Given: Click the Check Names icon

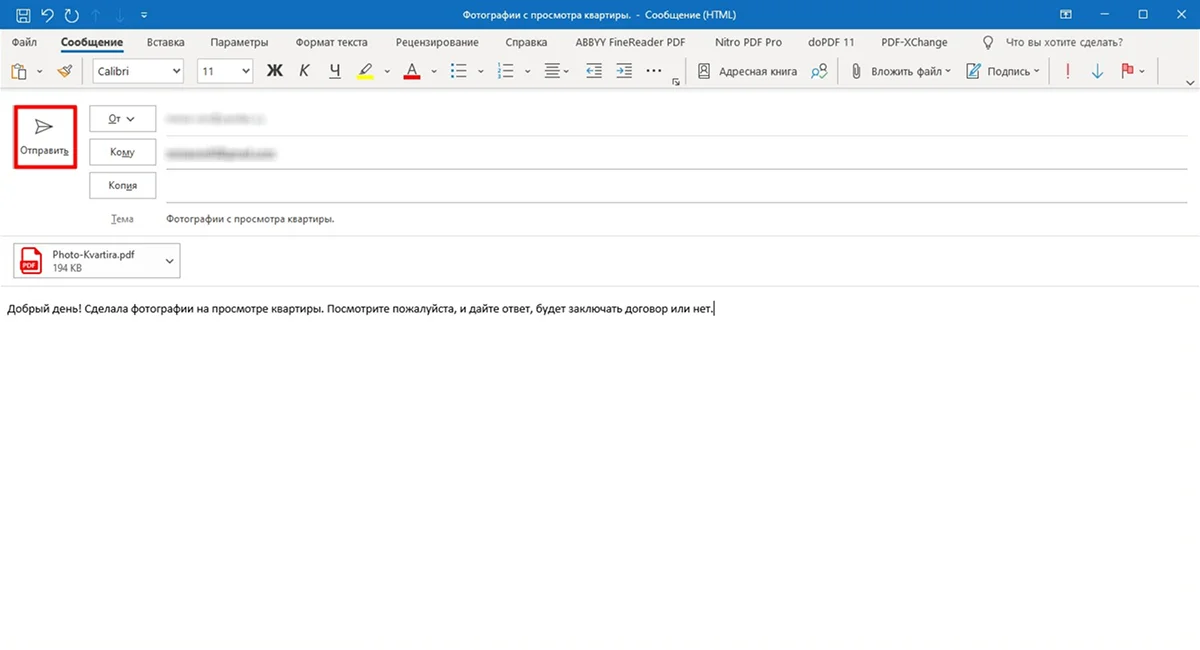Looking at the screenshot, I should coord(819,71).
